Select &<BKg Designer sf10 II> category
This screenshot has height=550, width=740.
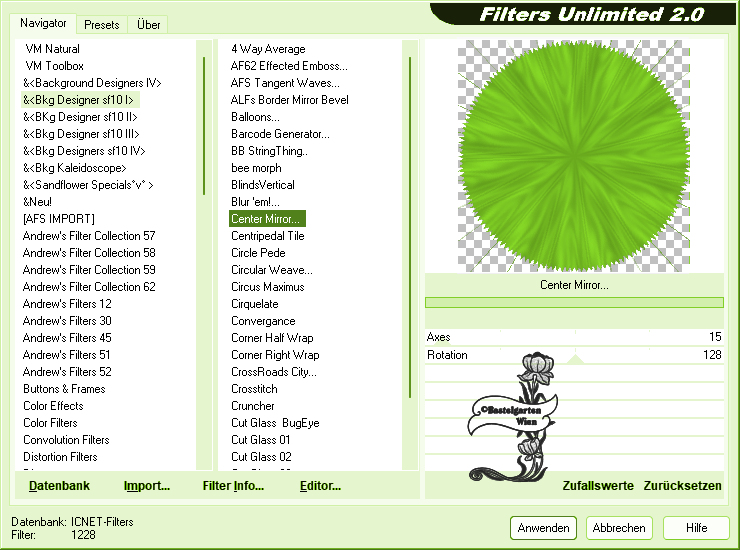tap(80, 117)
